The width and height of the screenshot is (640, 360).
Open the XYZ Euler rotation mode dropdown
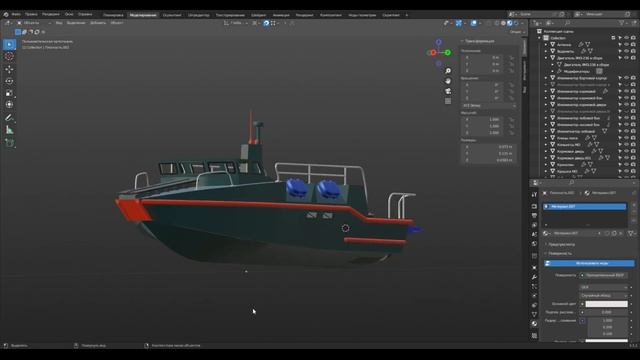click(x=489, y=106)
